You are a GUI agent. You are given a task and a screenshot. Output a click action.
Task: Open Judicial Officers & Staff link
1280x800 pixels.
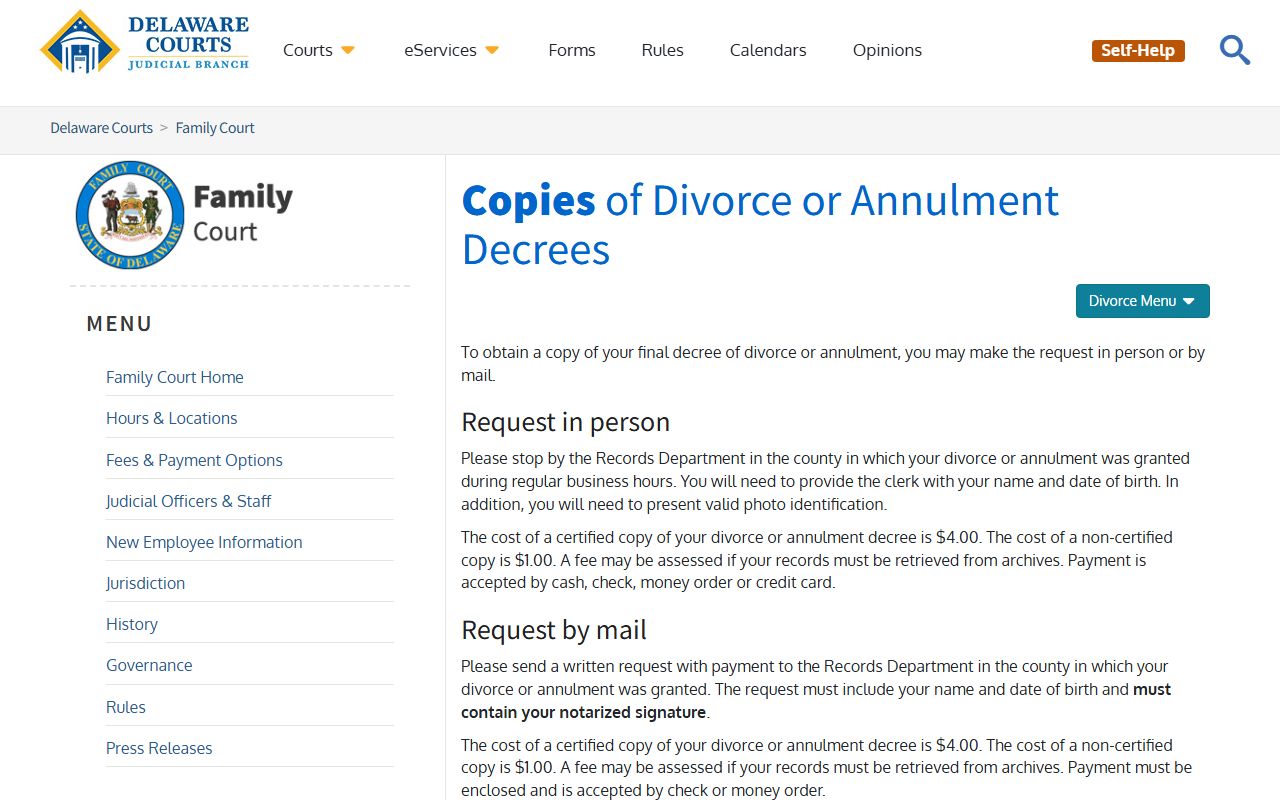(x=189, y=501)
